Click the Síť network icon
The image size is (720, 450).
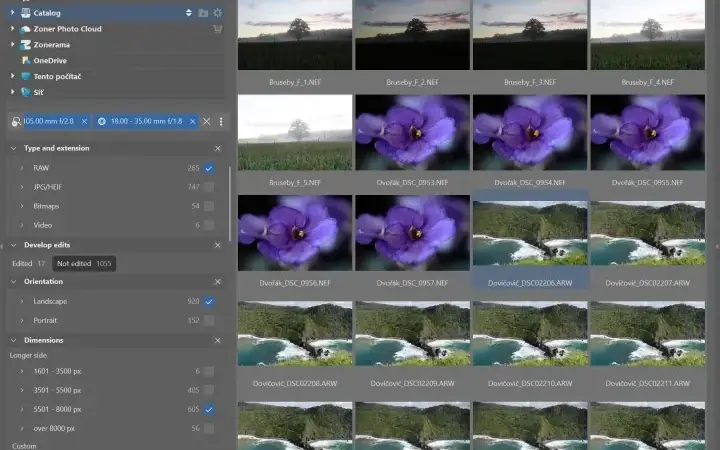[x=26, y=92]
